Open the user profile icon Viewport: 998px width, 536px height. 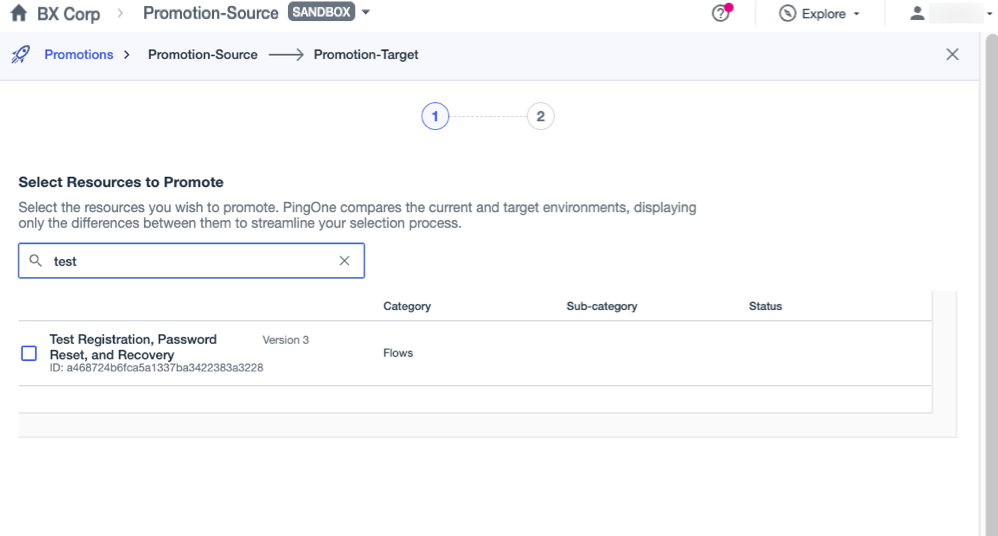click(x=917, y=13)
